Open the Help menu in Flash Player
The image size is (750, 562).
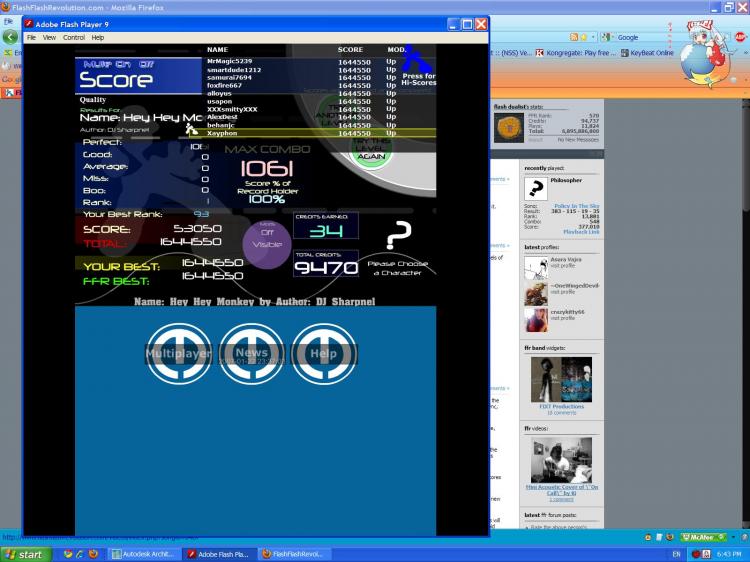point(98,37)
